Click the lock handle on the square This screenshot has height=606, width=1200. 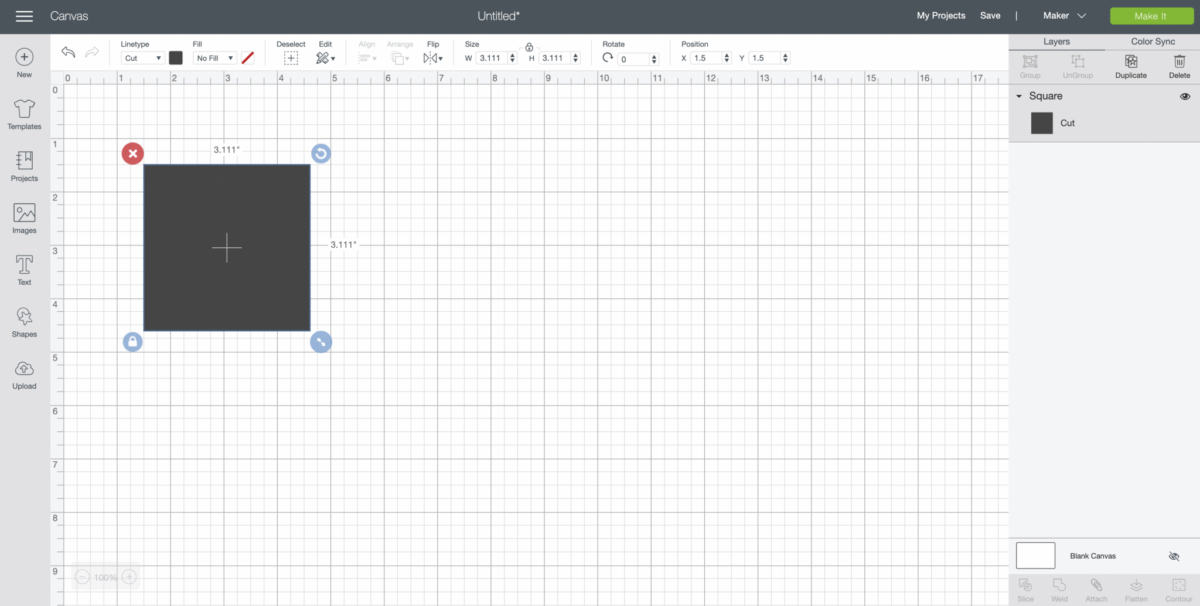tap(133, 342)
